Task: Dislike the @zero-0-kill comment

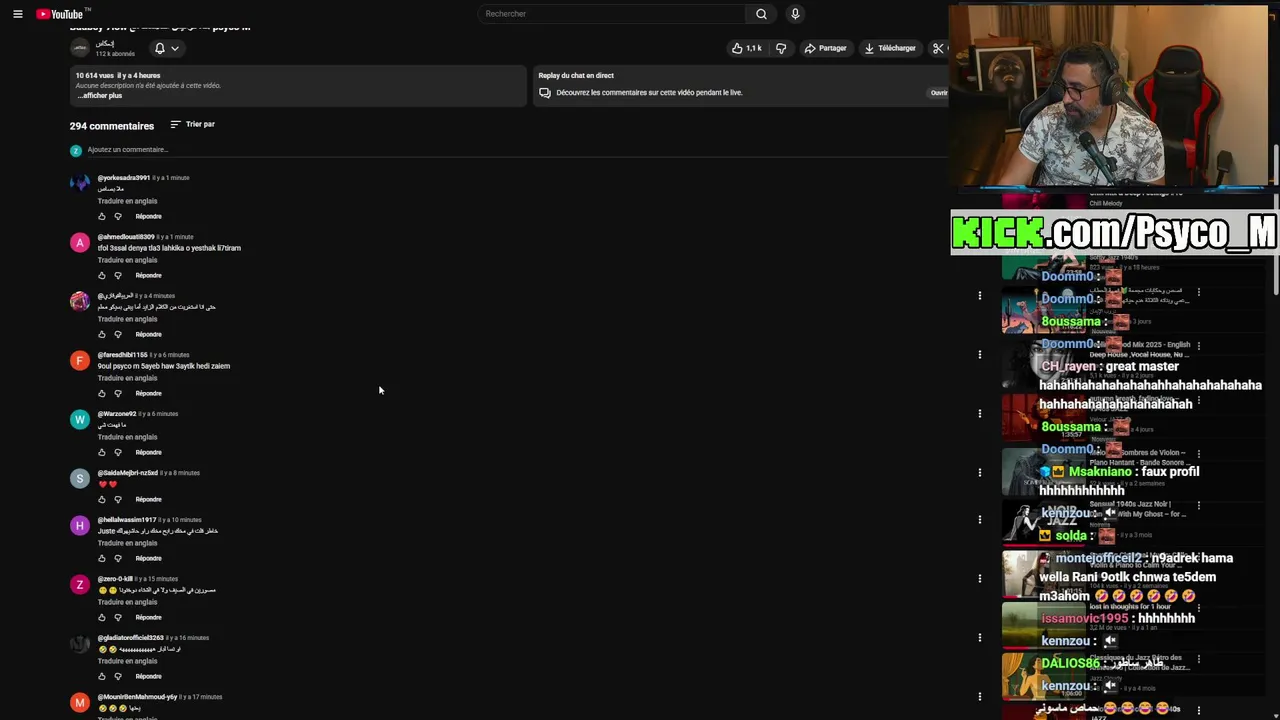Action: click(x=118, y=617)
